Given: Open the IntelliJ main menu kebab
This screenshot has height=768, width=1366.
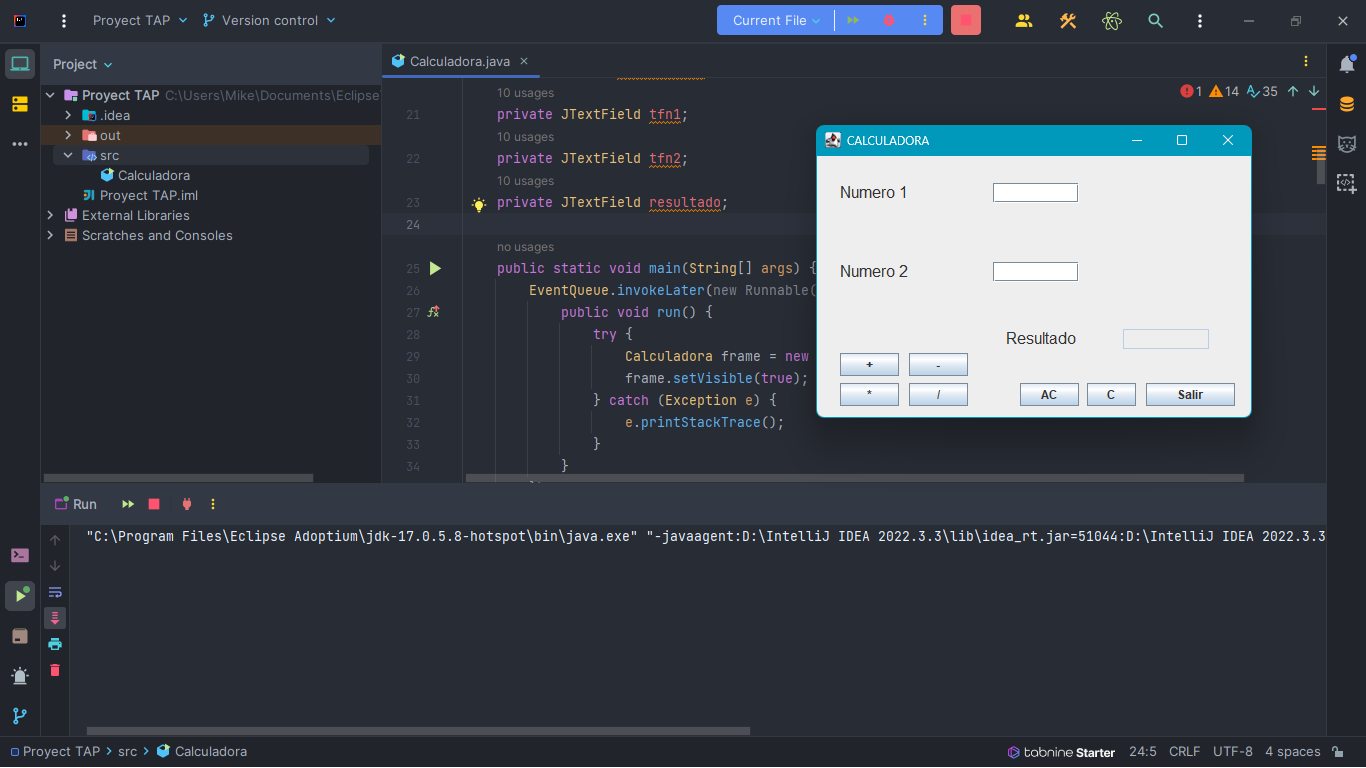Looking at the screenshot, I should click(65, 20).
